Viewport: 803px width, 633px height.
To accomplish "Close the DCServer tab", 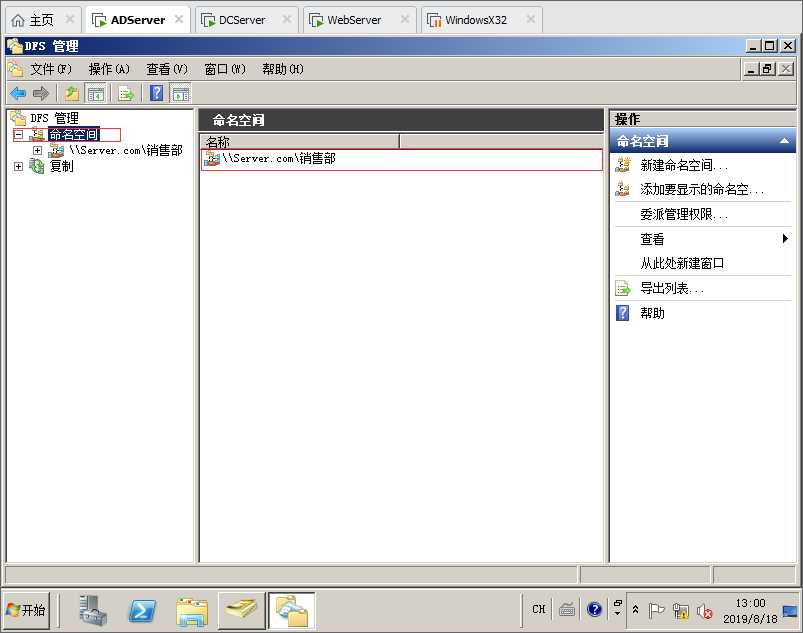I will [x=287, y=19].
